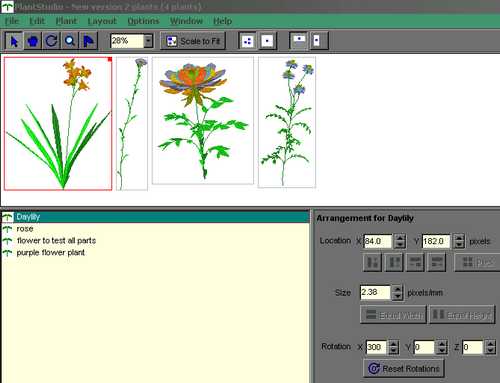Select flower to test all parts row
This screenshot has height=383, width=500.
click(x=156, y=241)
